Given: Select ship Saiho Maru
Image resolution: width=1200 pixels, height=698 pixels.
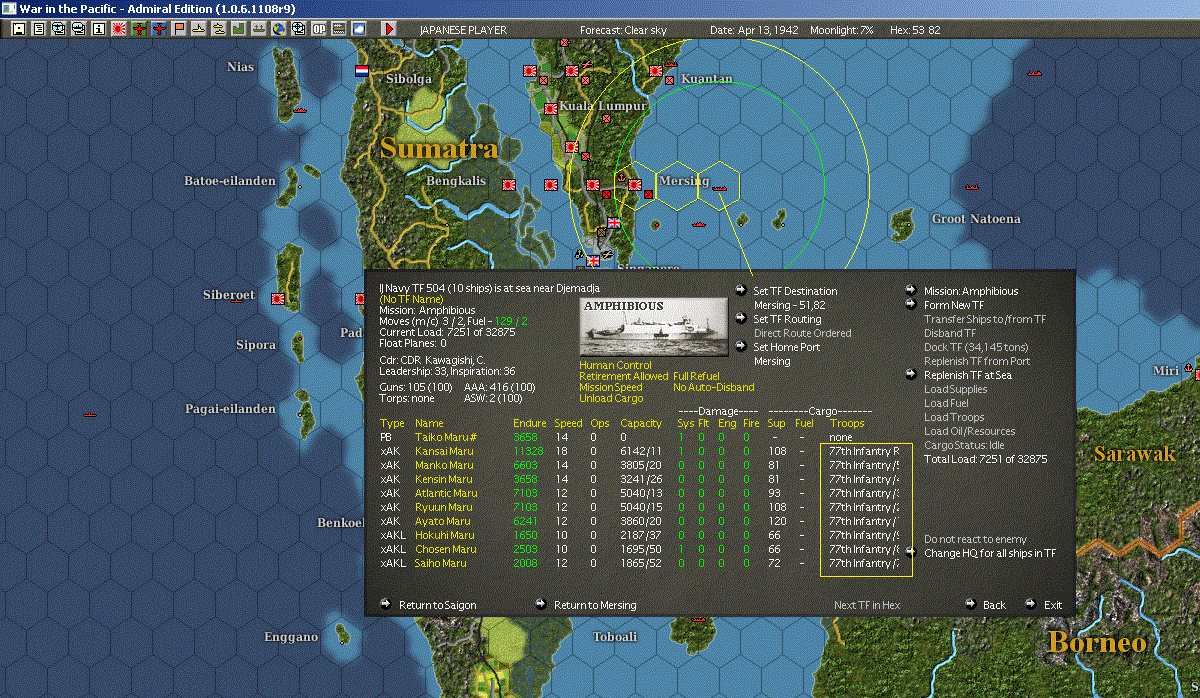Looking at the screenshot, I should click(440, 563).
